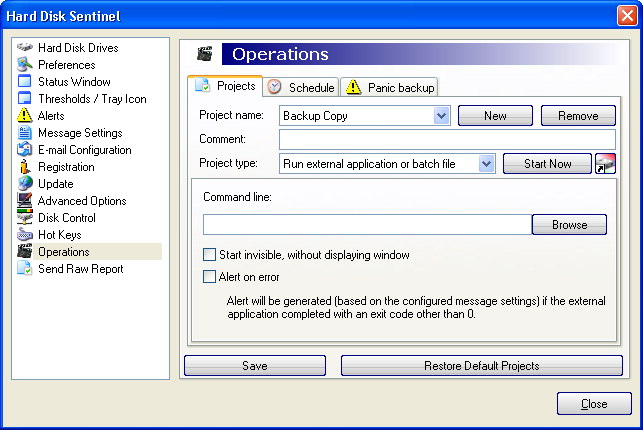This screenshot has width=643, height=430.
Task: Click the Start Now button
Action: (547, 164)
